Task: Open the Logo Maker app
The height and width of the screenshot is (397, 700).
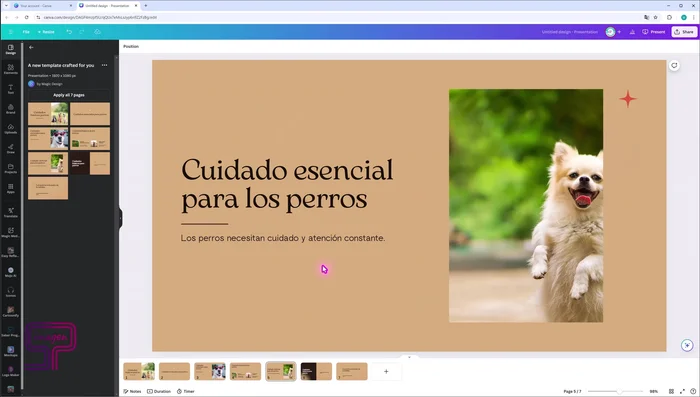Action: pos(11,371)
